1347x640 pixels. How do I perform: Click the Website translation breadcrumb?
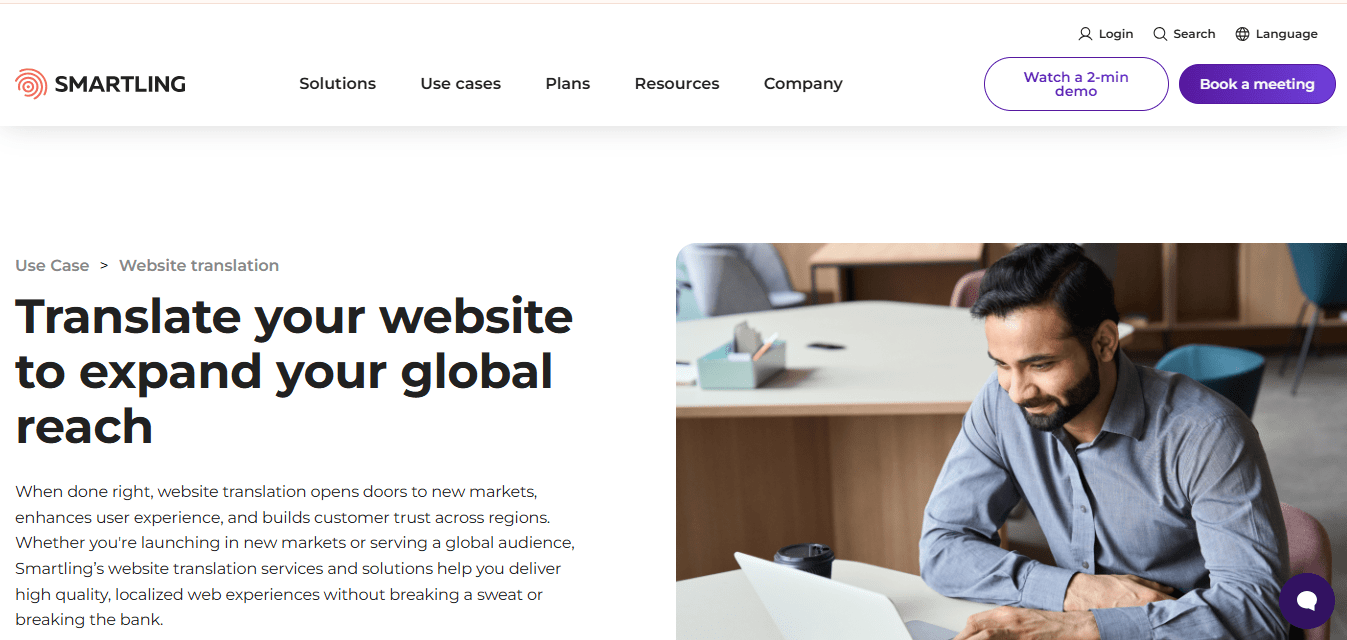(x=199, y=265)
